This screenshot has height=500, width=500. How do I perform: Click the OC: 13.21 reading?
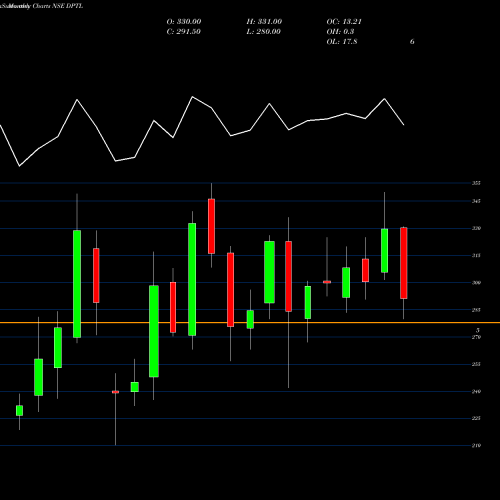[344, 22]
